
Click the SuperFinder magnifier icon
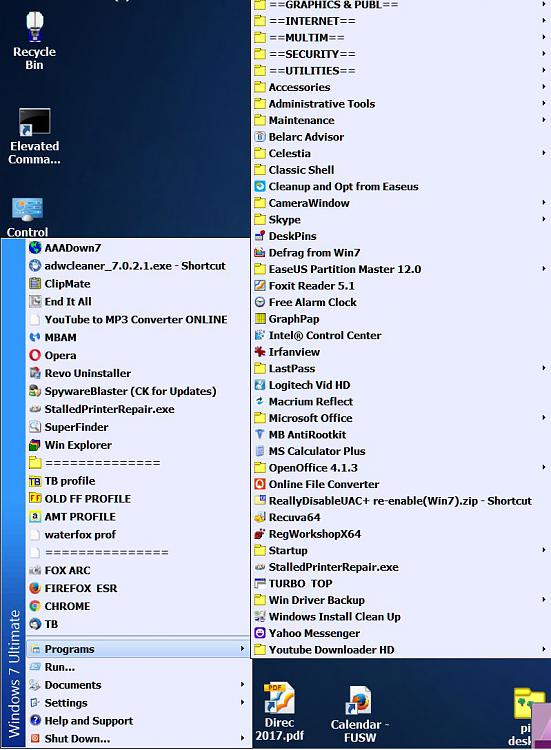(x=35, y=427)
